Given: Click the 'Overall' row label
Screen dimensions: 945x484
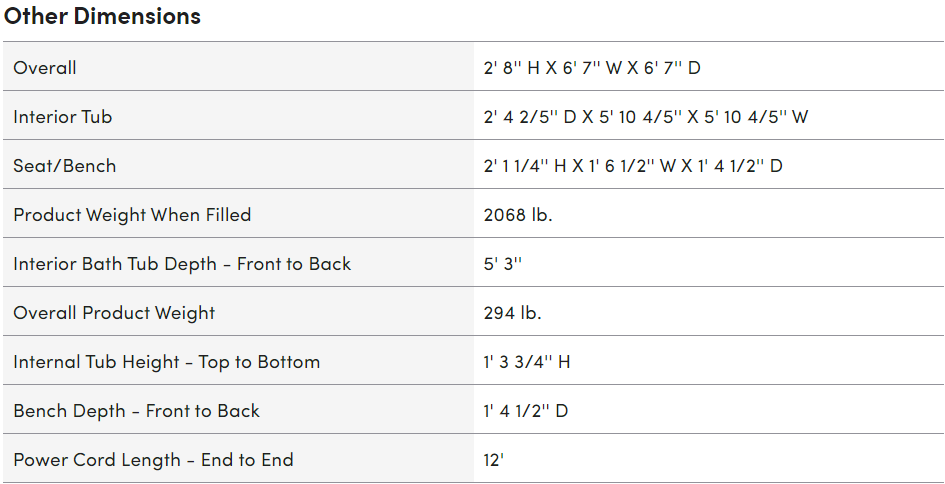Looking at the screenshot, I should coord(45,68).
